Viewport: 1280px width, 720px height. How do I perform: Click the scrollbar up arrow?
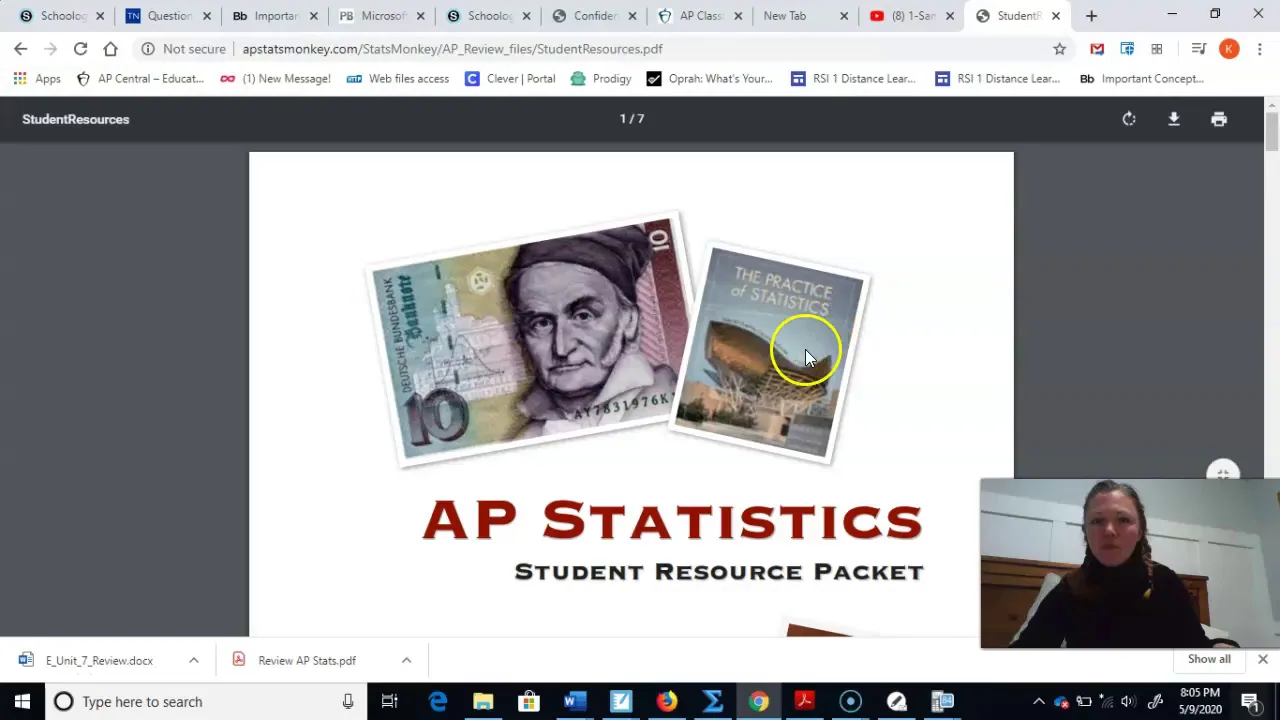tap(1271, 103)
